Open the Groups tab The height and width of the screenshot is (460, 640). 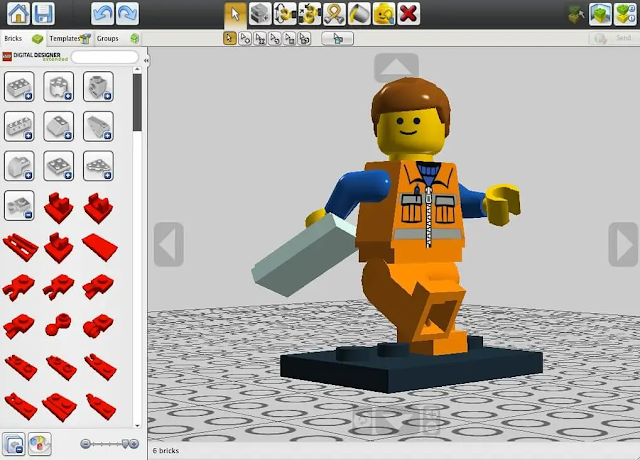point(118,39)
